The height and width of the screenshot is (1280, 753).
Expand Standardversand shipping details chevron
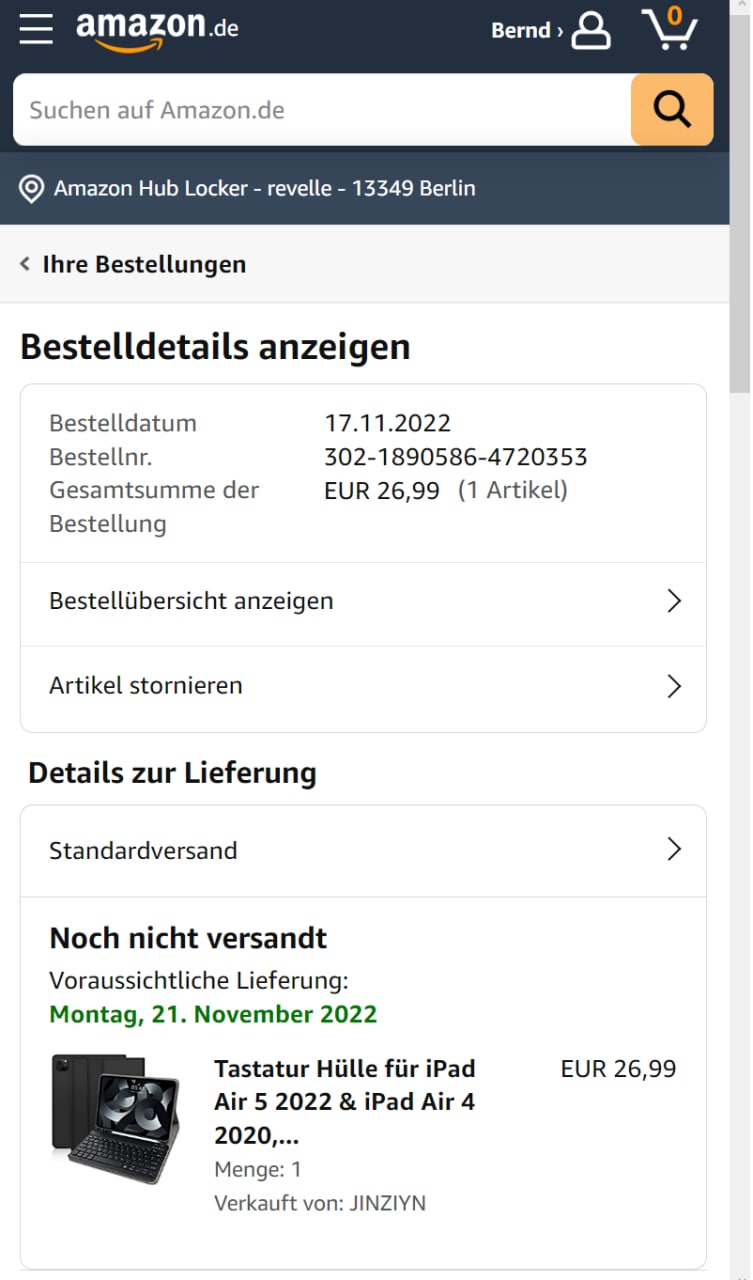(674, 850)
